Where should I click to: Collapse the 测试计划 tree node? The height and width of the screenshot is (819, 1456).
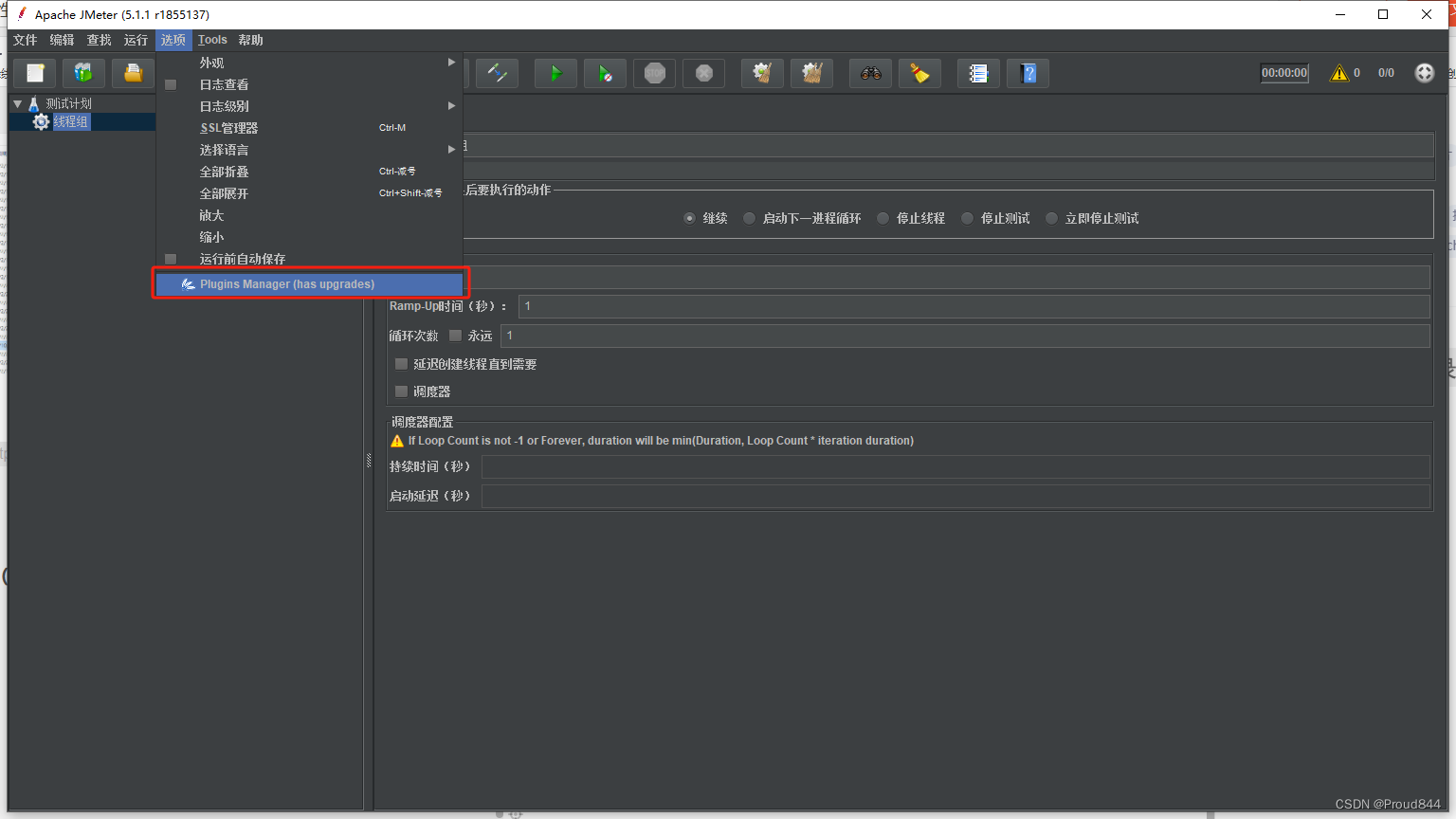coord(17,103)
